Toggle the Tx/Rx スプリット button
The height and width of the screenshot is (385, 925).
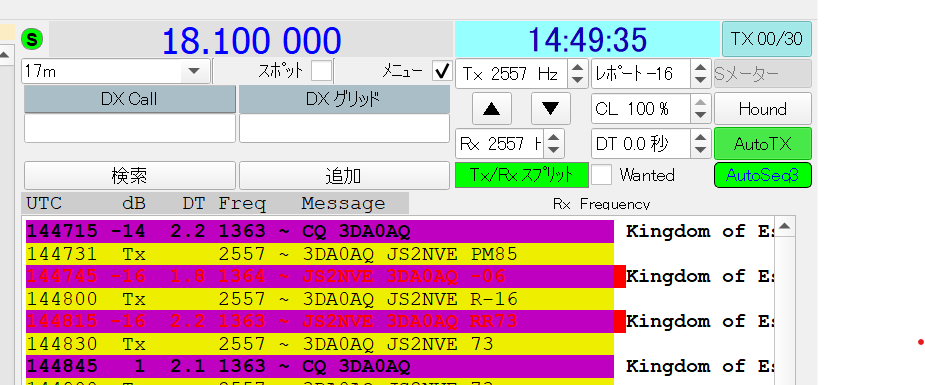(x=522, y=175)
